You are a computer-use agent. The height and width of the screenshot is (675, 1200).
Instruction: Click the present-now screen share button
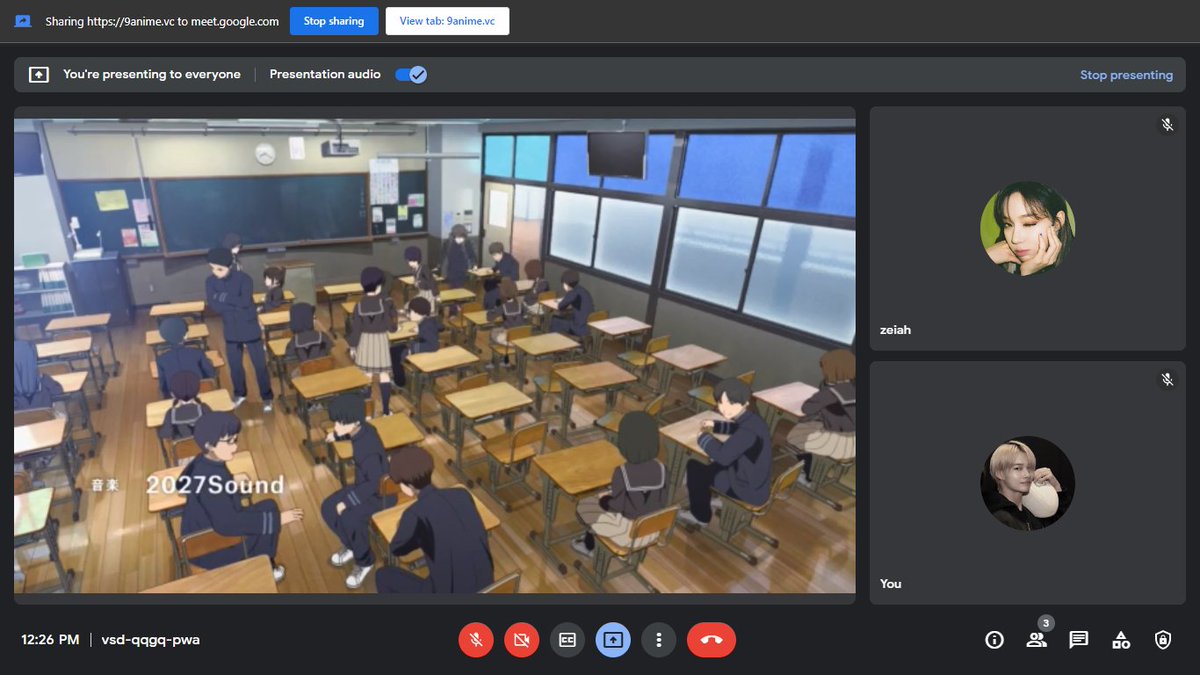(x=613, y=640)
